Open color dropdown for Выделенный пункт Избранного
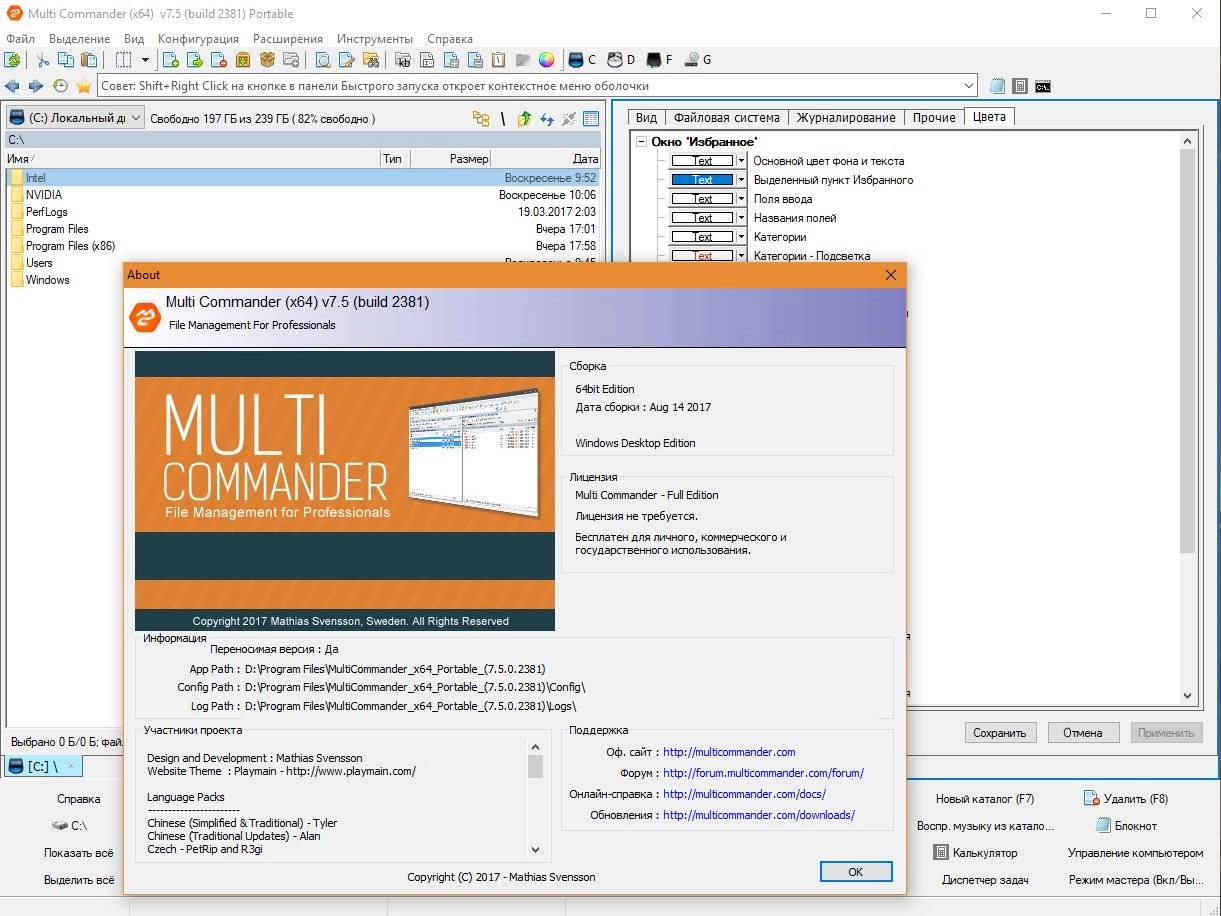Image resolution: width=1221 pixels, height=916 pixels. (x=742, y=180)
